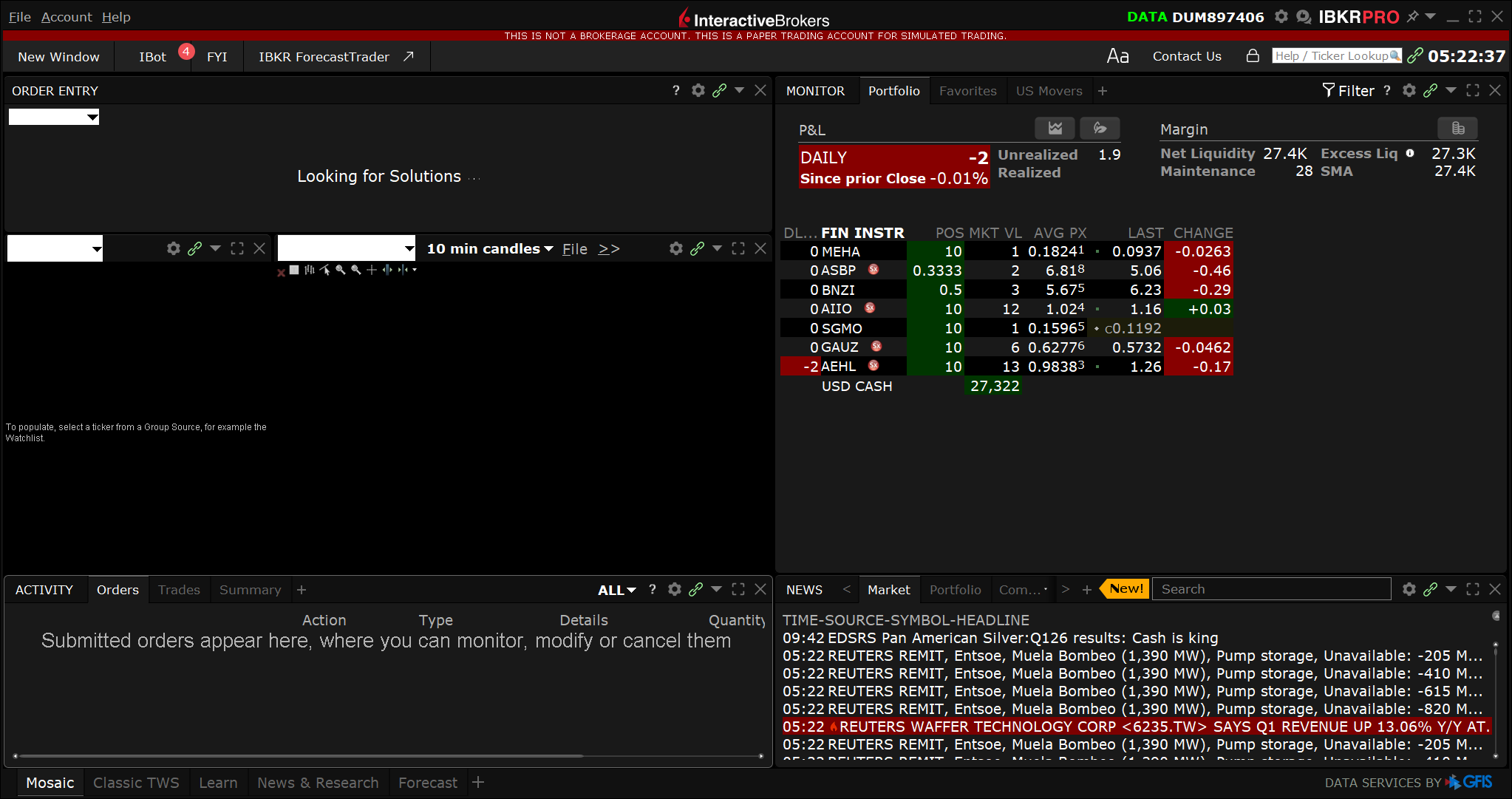Click Monitor panel group link icon
The image size is (1512, 799).
tap(1430, 90)
